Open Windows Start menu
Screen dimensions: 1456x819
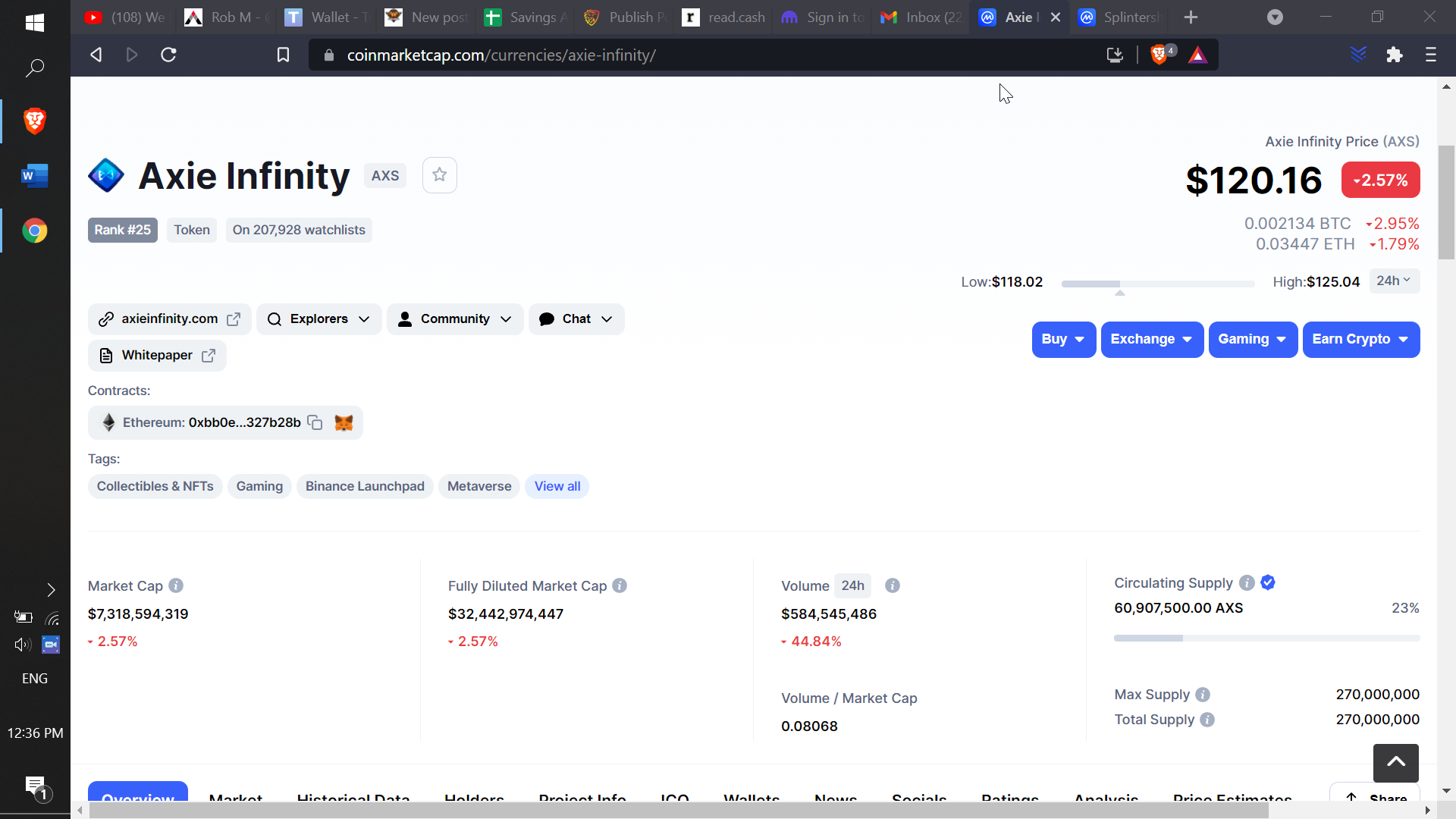pyautogui.click(x=35, y=23)
